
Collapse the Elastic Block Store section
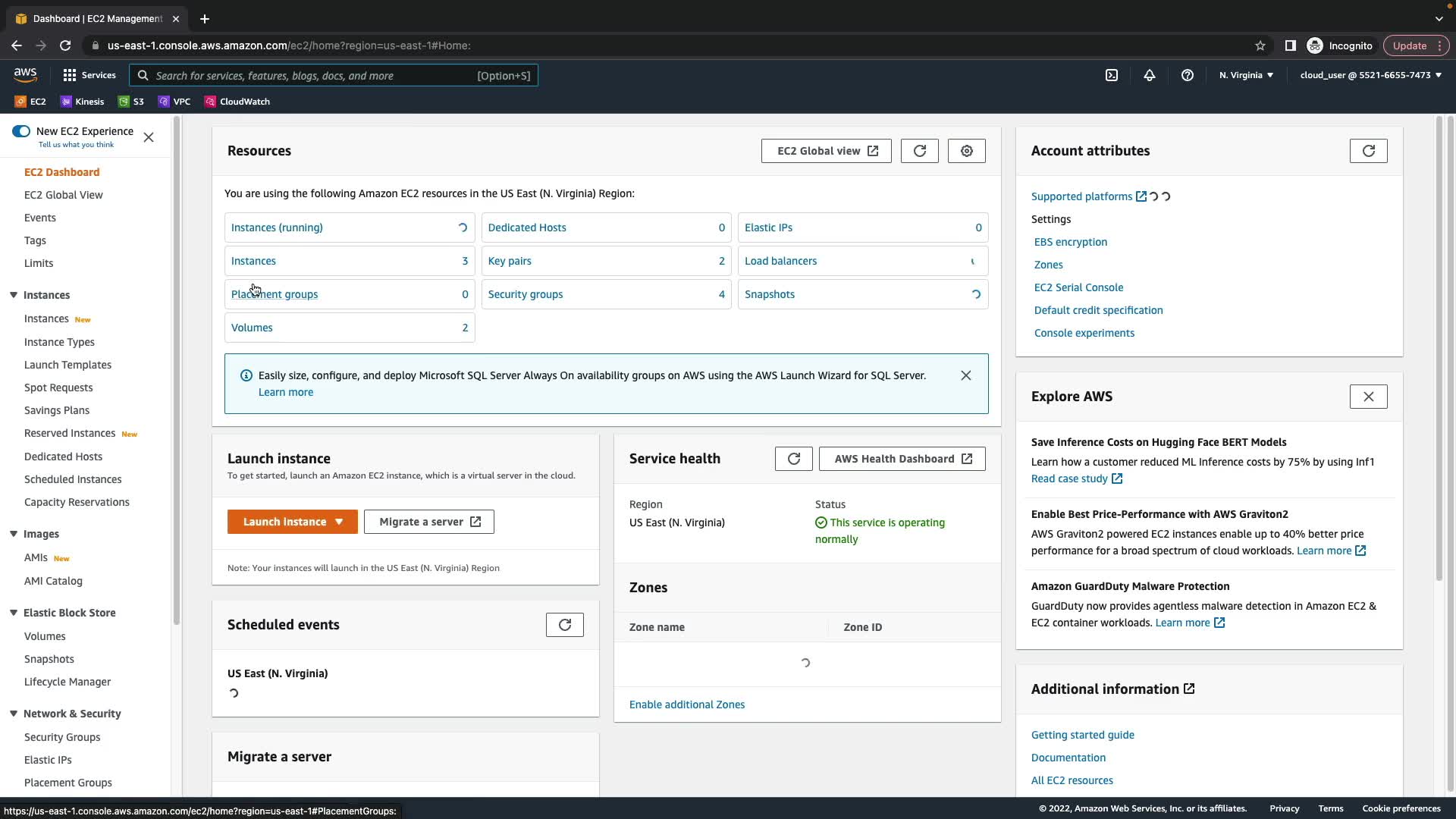pos(14,613)
